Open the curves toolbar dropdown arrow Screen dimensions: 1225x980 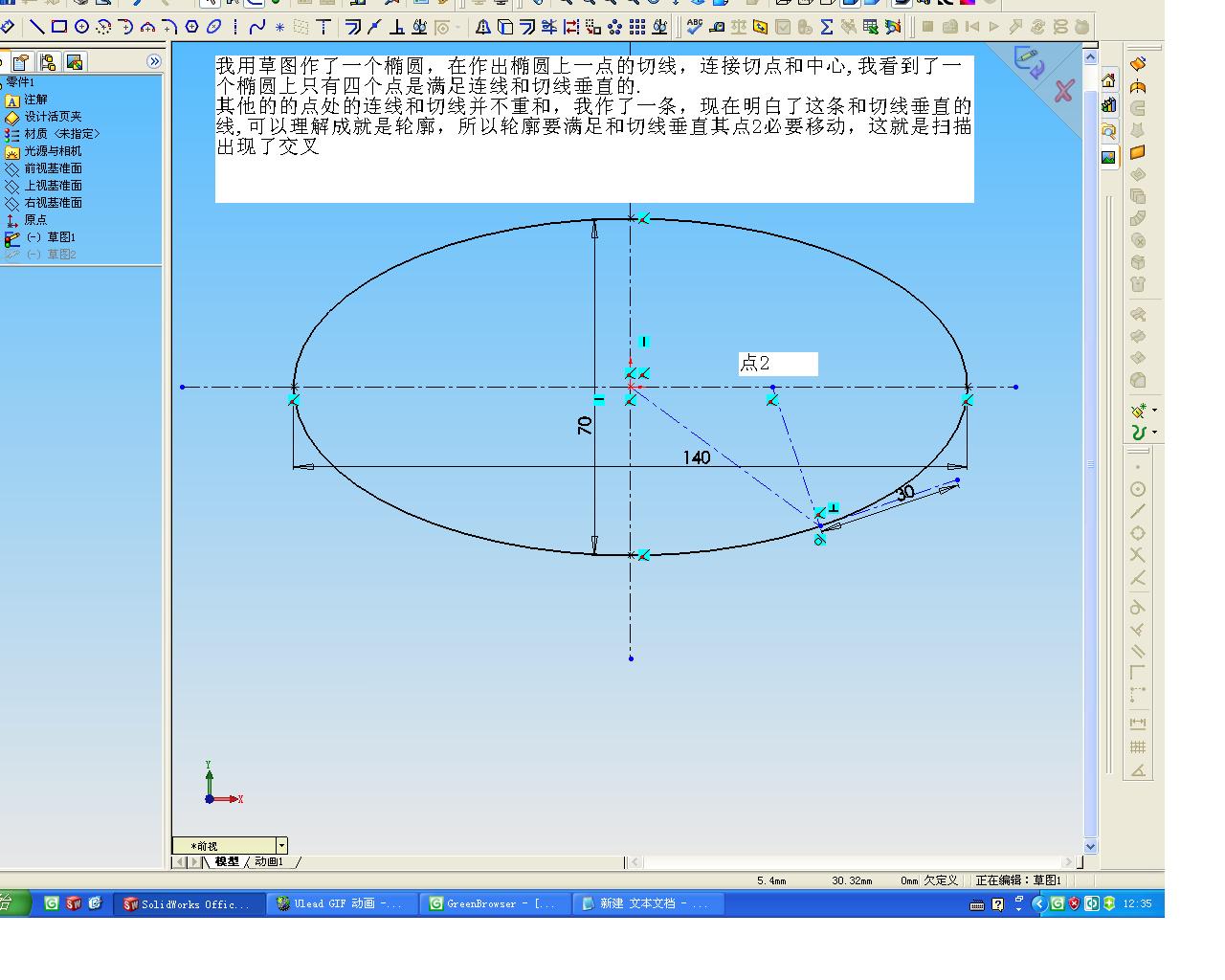click(x=1154, y=432)
